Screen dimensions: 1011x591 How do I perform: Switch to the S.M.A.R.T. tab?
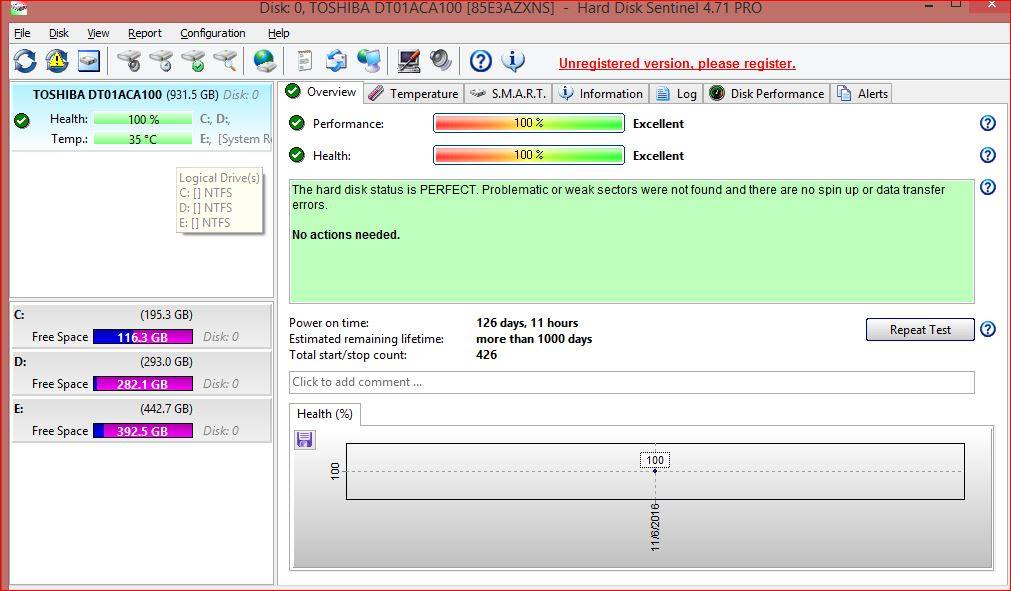coord(508,93)
